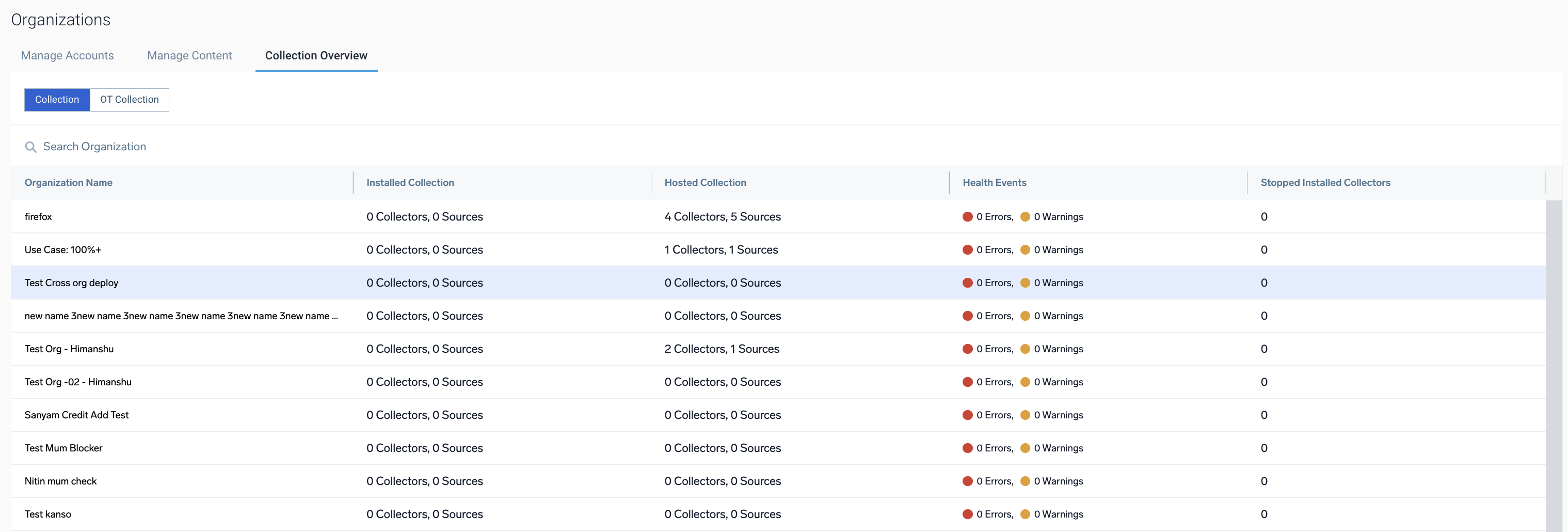The image size is (1568, 532).
Task: Open the Test Org - Himanshu row
Action: click(69, 349)
